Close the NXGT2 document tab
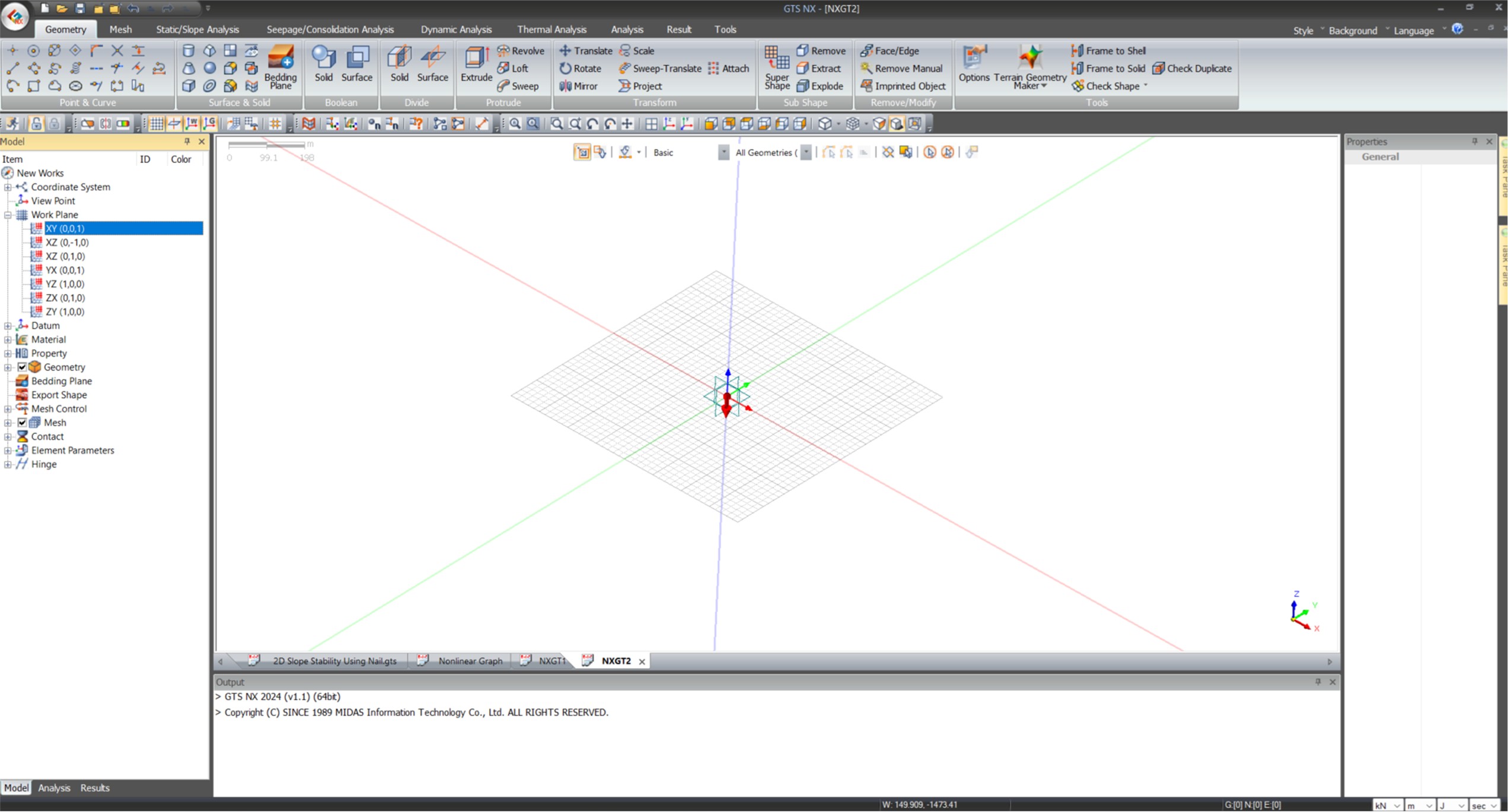The height and width of the screenshot is (812, 1508). (x=642, y=661)
